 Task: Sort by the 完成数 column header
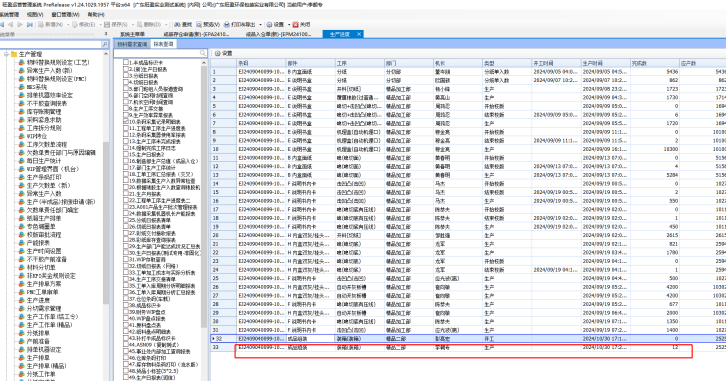[x=654, y=63]
